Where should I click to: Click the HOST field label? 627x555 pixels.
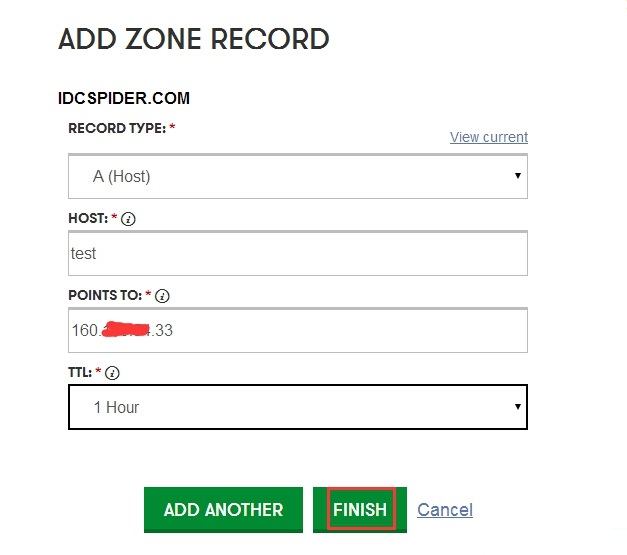point(88,218)
